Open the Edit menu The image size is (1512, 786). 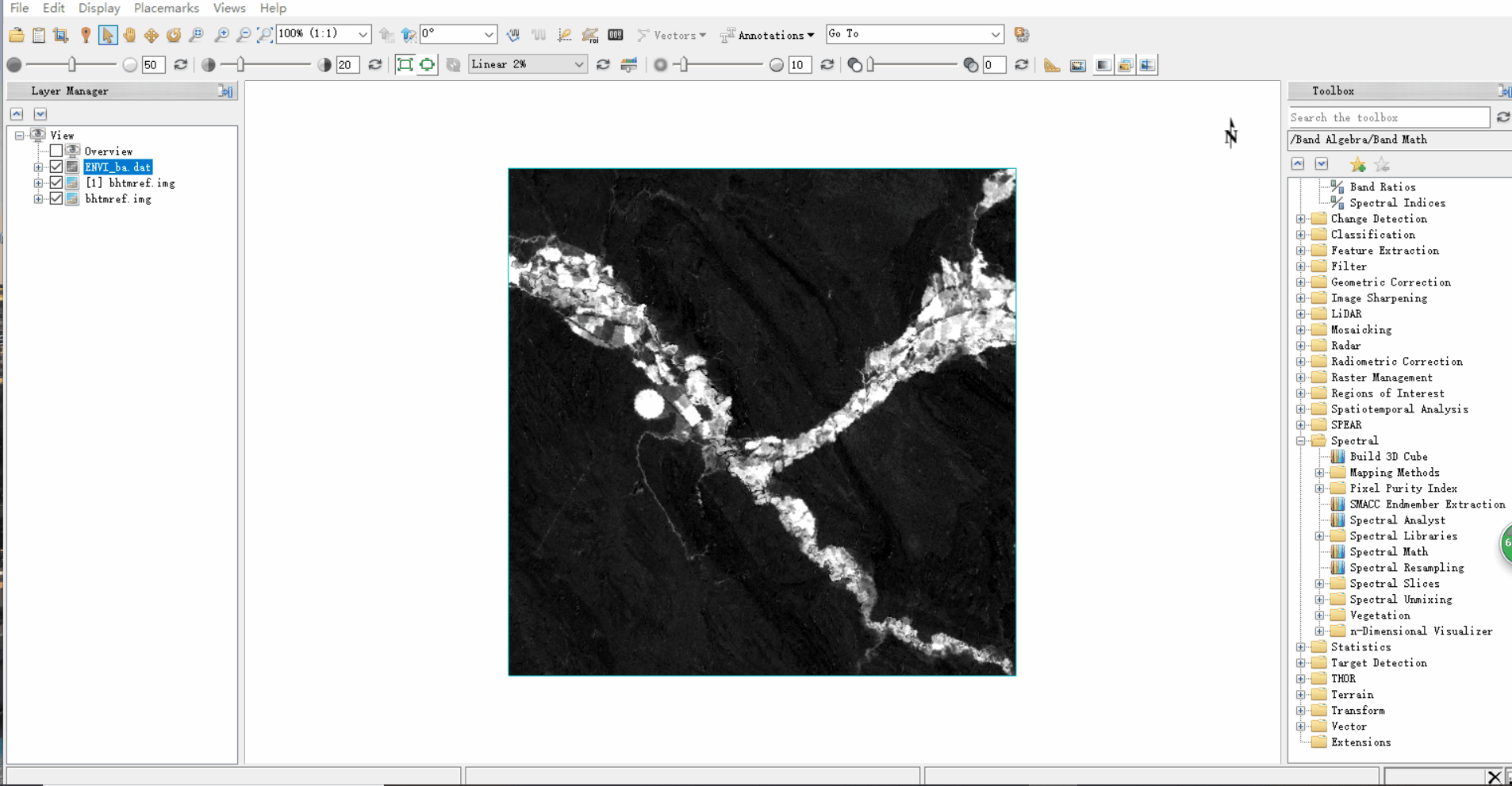pos(54,8)
